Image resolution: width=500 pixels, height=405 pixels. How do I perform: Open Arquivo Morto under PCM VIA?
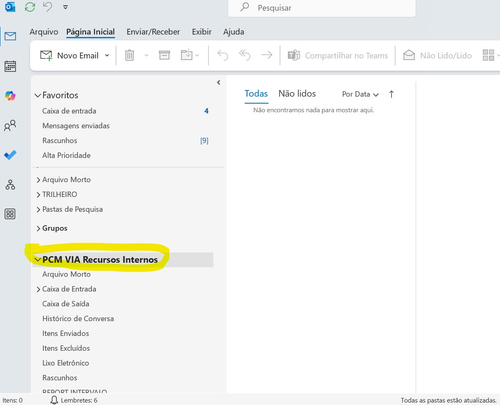click(66, 274)
